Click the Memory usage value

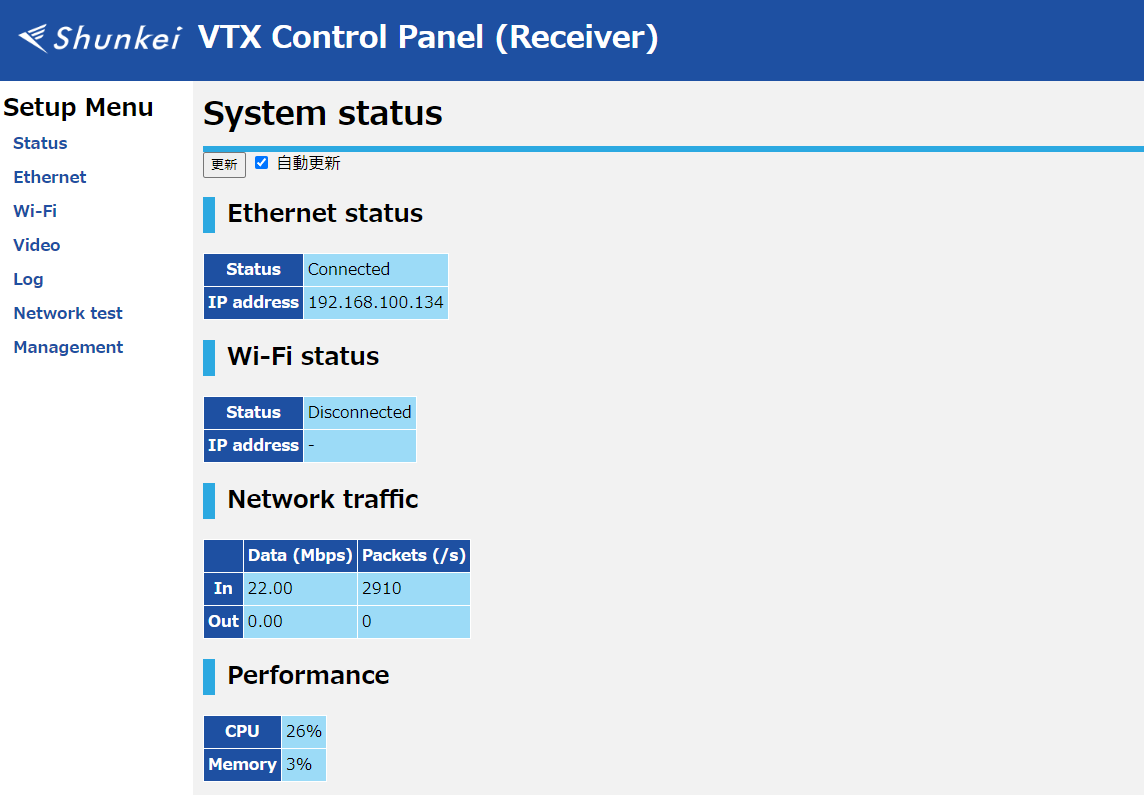pos(299,764)
